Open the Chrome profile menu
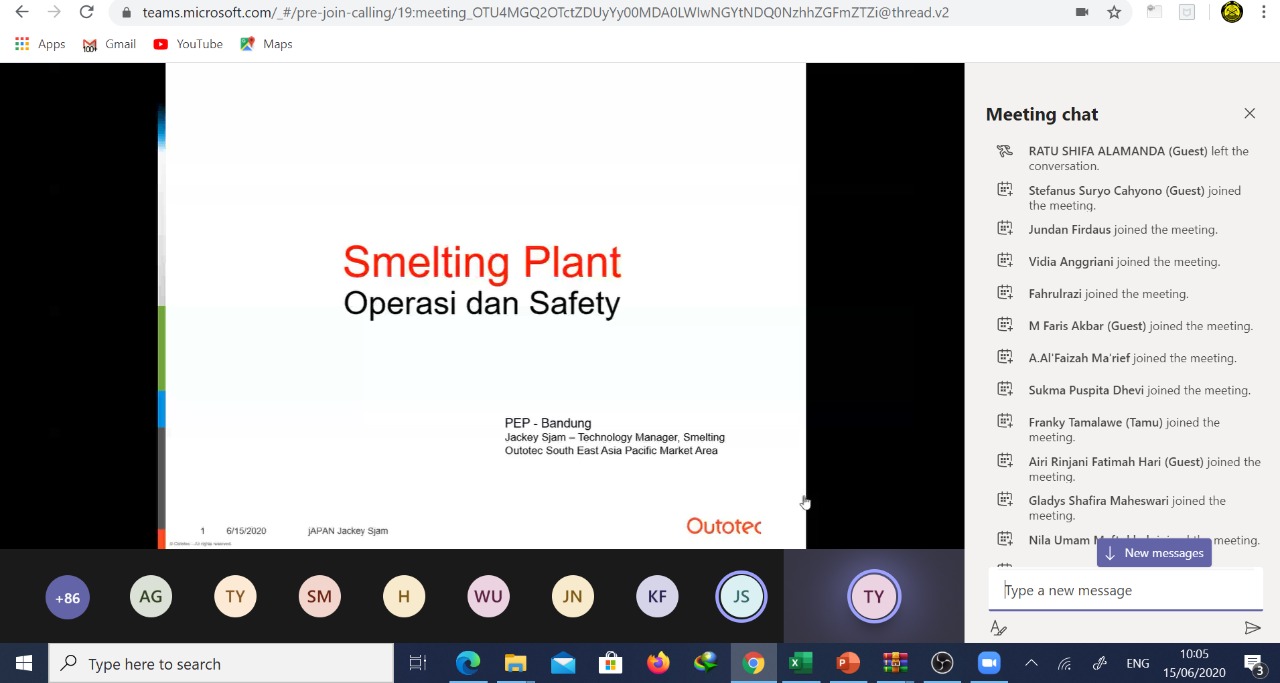The image size is (1280, 683). point(1231,12)
